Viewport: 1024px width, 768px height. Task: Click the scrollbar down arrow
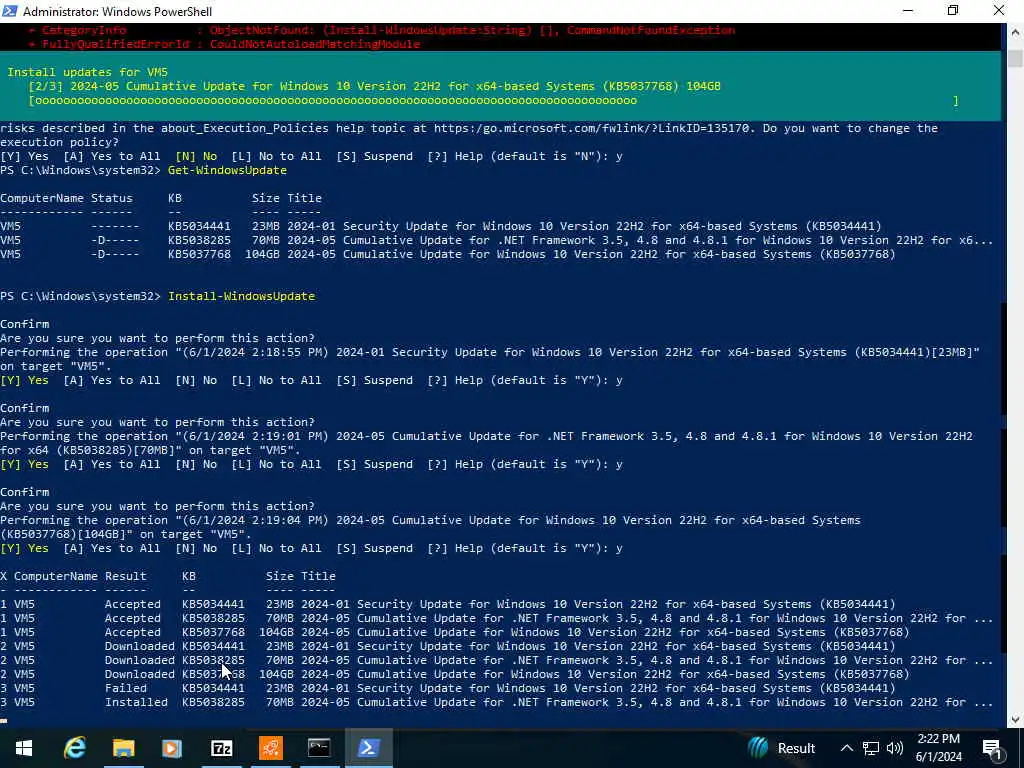point(1015,720)
